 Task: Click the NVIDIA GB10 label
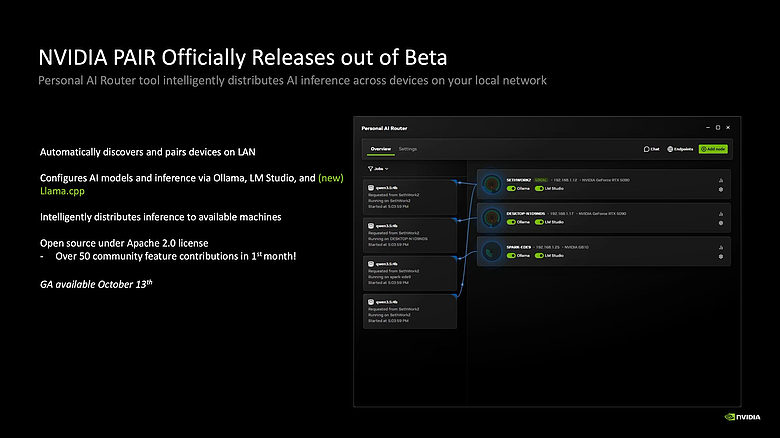pyautogui.click(x=577, y=247)
